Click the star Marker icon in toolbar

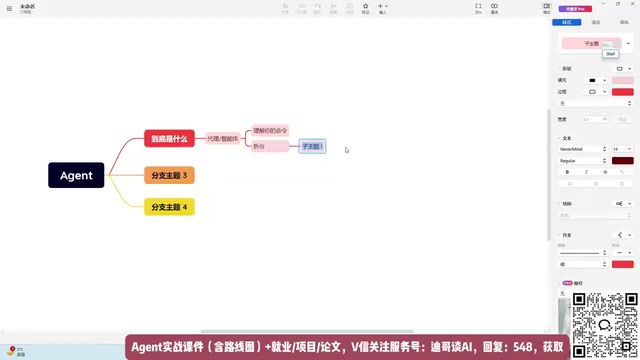(x=365, y=8)
